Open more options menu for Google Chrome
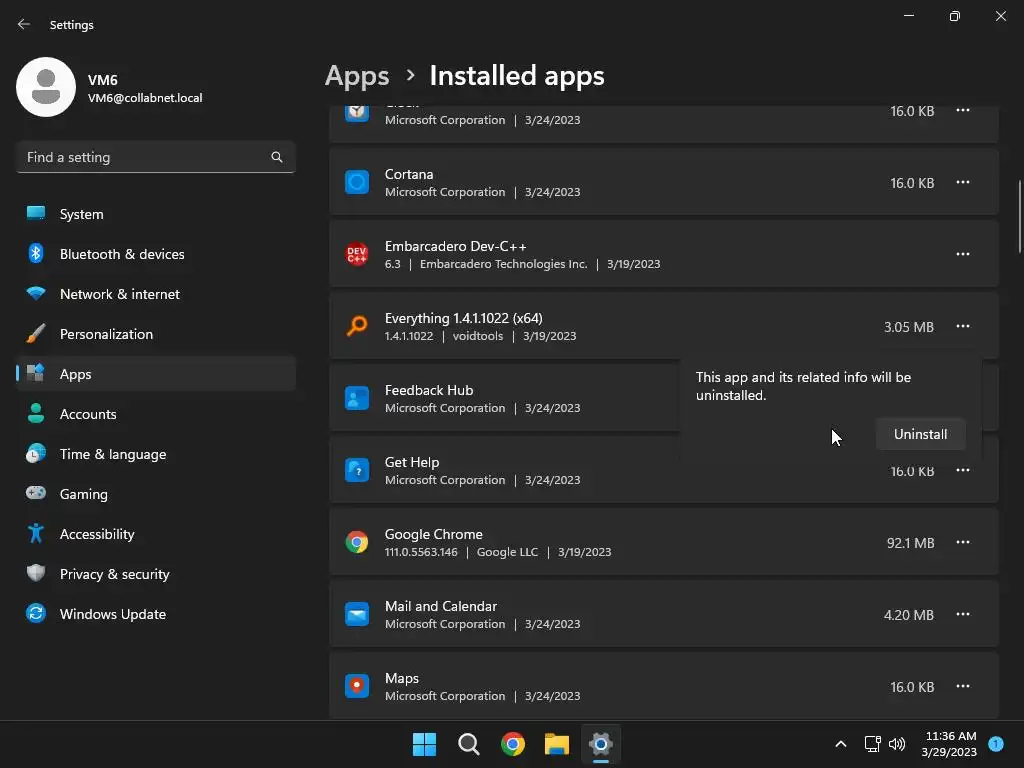1024x768 pixels. 963,543
